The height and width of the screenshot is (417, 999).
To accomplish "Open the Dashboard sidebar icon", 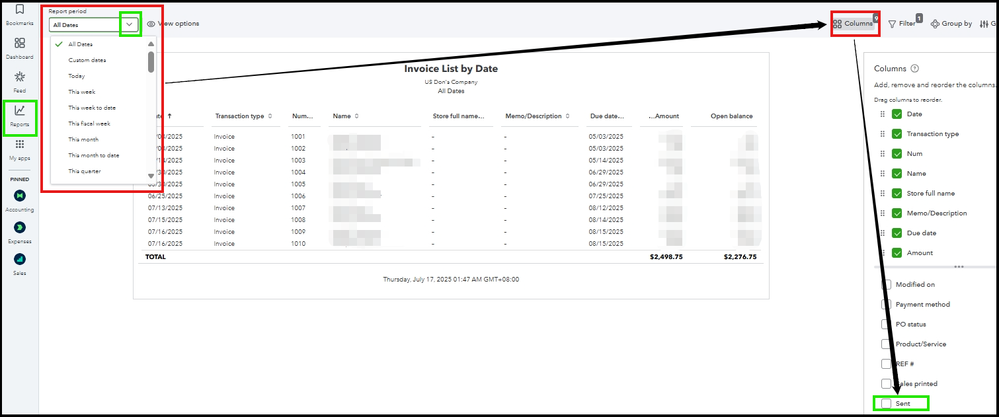I will 20,43.
